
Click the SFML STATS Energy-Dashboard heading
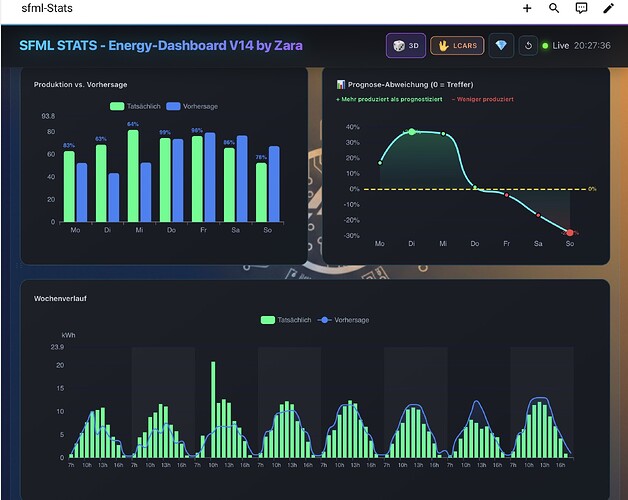161,45
